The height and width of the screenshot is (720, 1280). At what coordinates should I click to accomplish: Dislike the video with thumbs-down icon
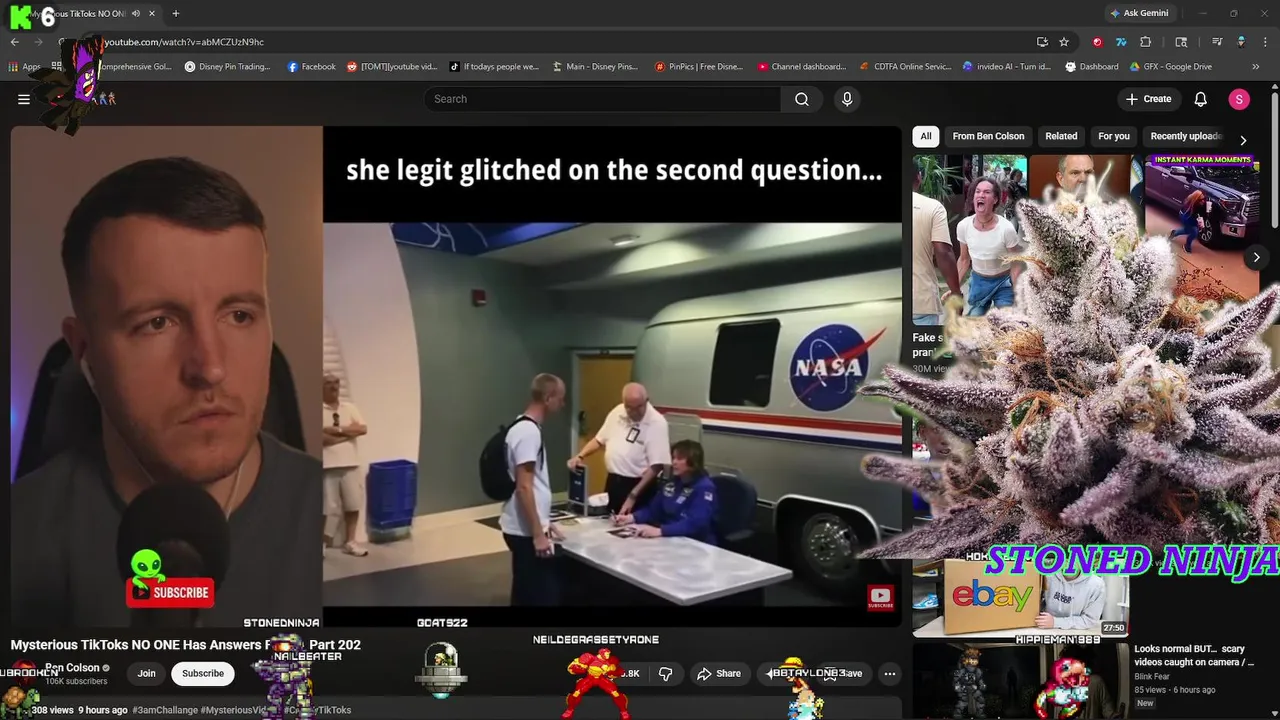[665, 673]
